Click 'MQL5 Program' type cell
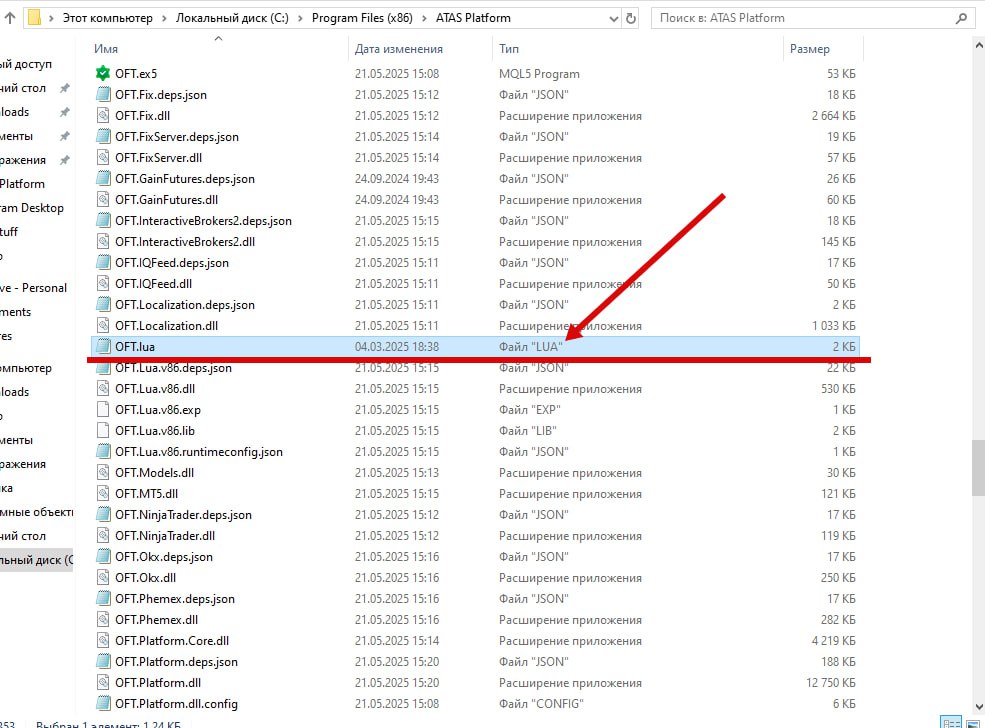Viewport: 985px width, 728px height. click(539, 73)
